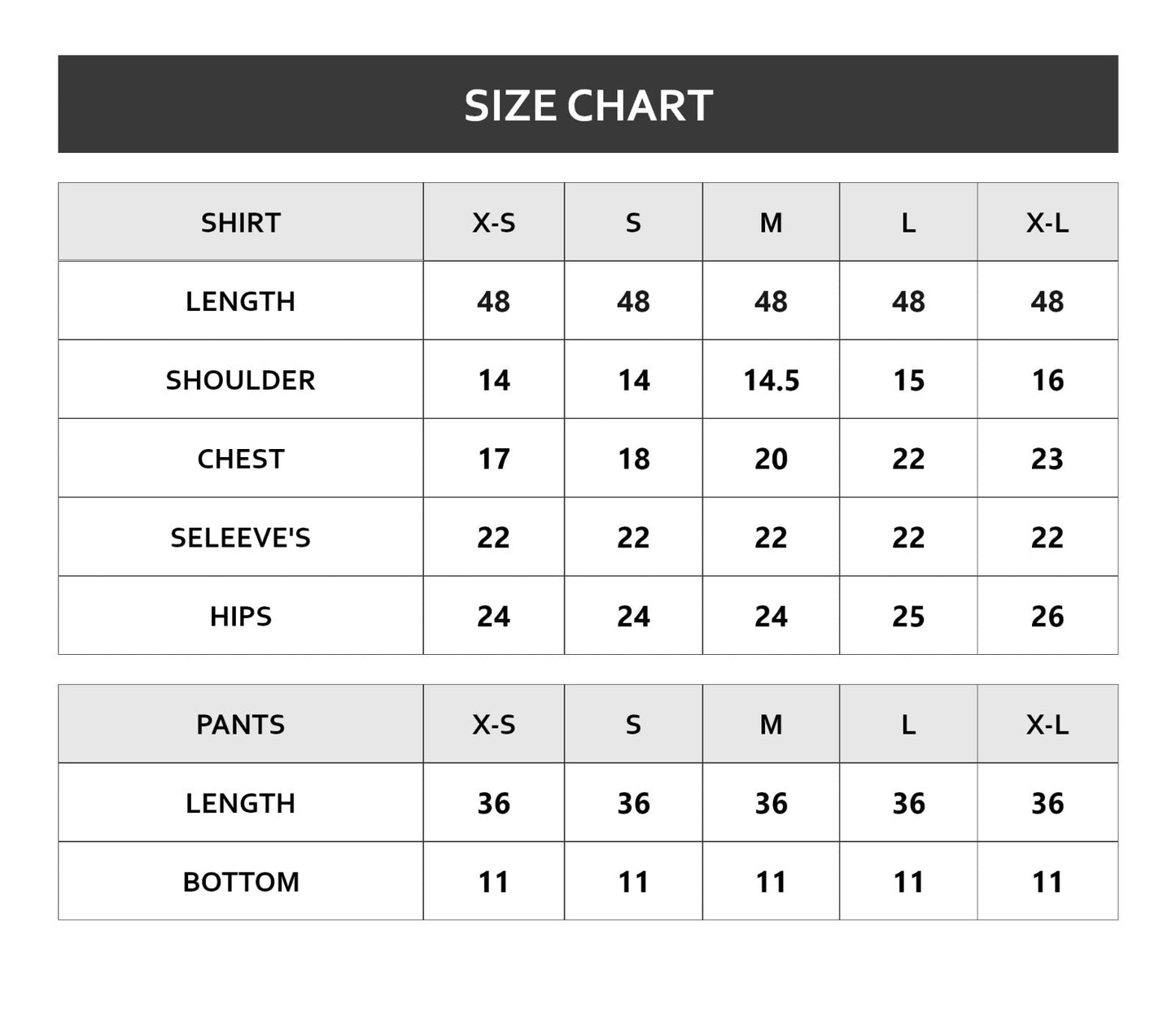Screen dimensions: 1176x1012
Task: Click the M column header in shirt table
Action: click(x=771, y=222)
